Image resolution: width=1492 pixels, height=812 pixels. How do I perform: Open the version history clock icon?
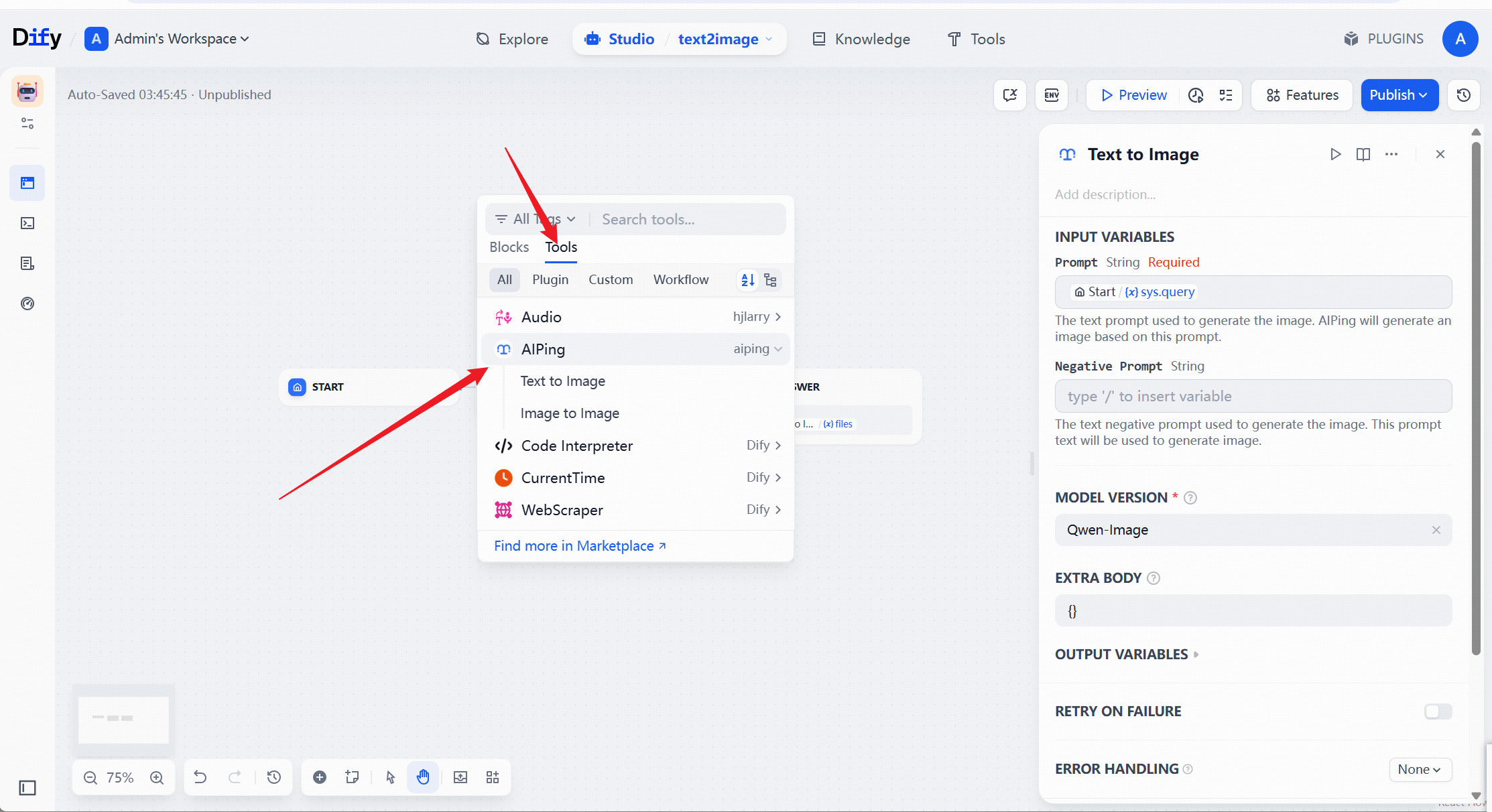(x=1464, y=95)
